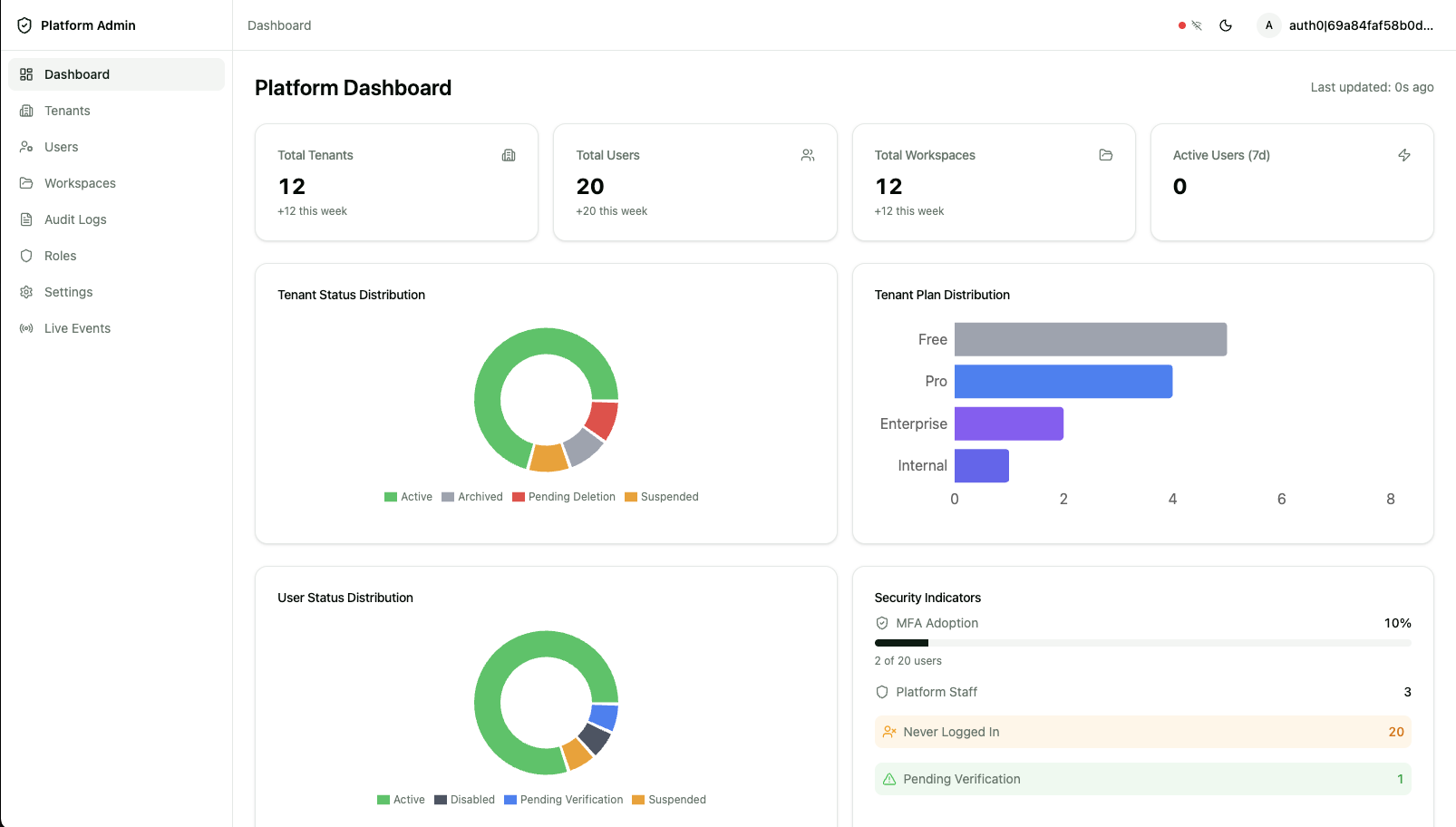The height and width of the screenshot is (827, 1456).
Task: Click the lightning icon on Active Users card
Action: (x=1403, y=155)
